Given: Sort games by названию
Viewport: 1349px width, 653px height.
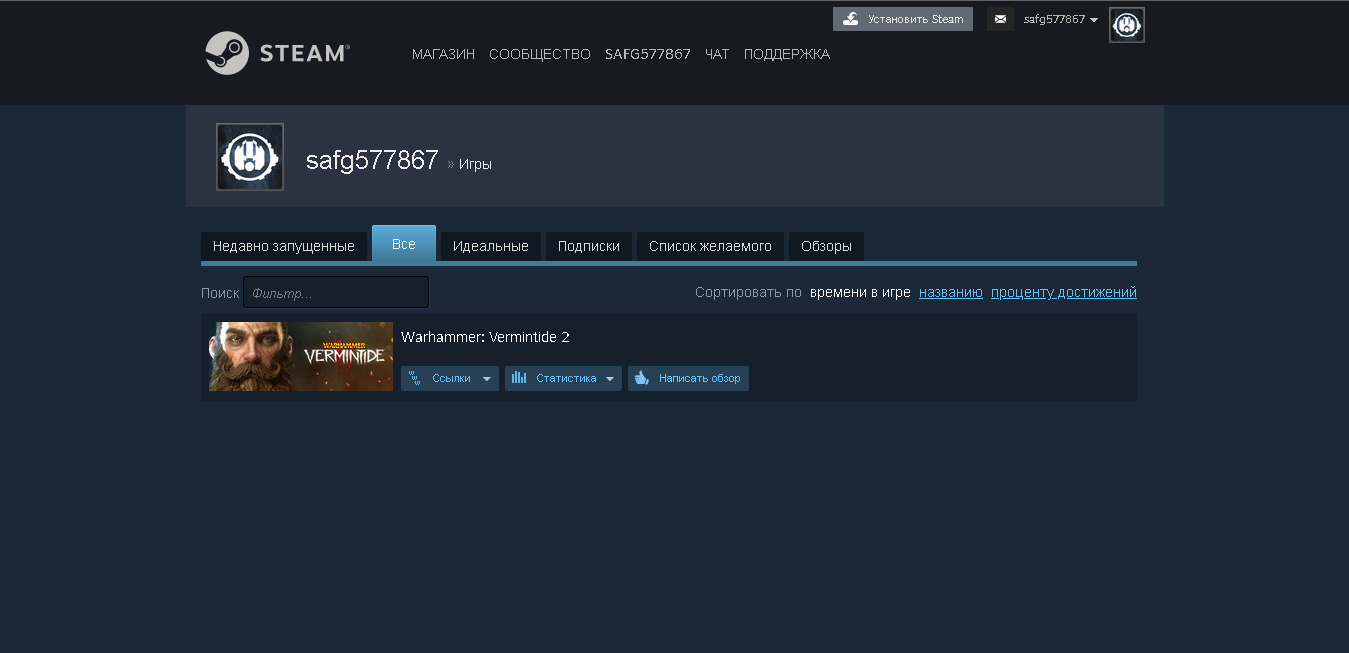Looking at the screenshot, I should click(951, 293).
